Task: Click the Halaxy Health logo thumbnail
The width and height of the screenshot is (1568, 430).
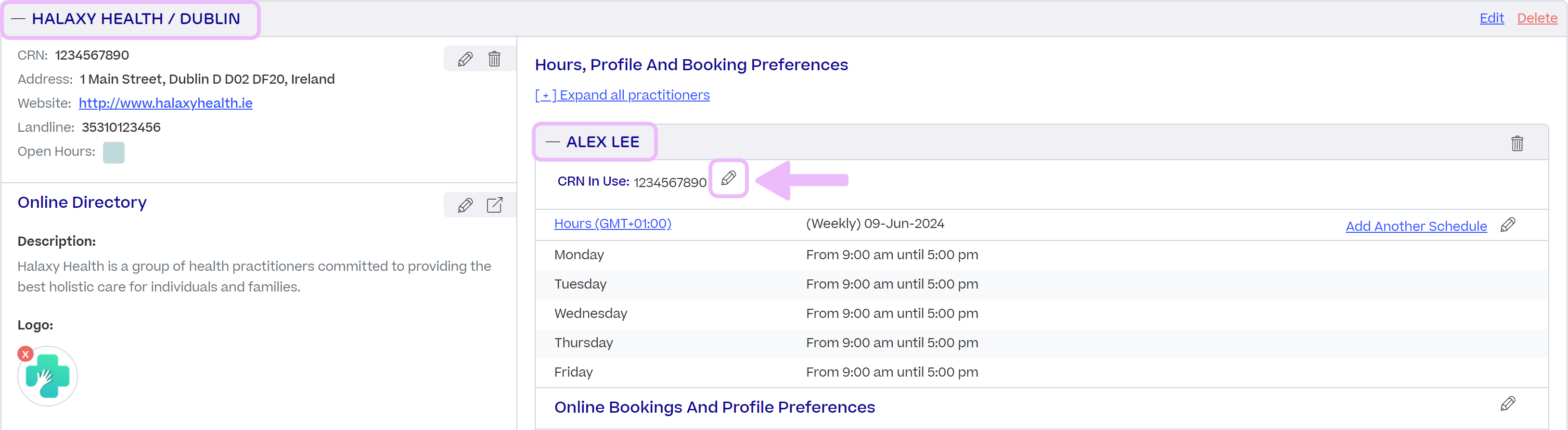Action: [x=48, y=377]
